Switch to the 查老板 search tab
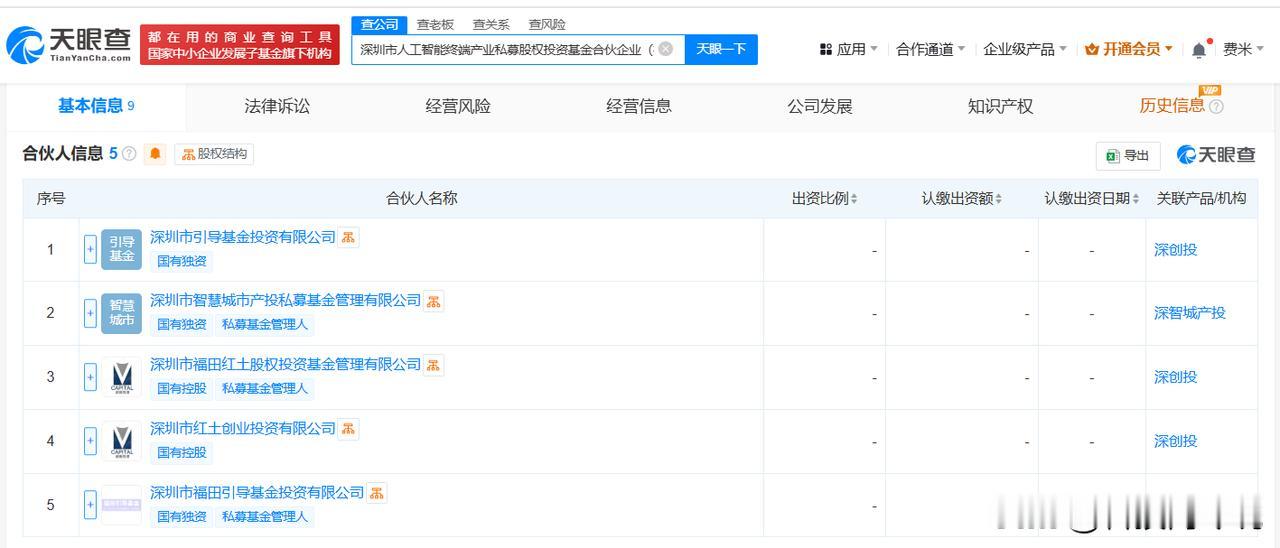This screenshot has width=1280, height=548. [x=435, y=25]
